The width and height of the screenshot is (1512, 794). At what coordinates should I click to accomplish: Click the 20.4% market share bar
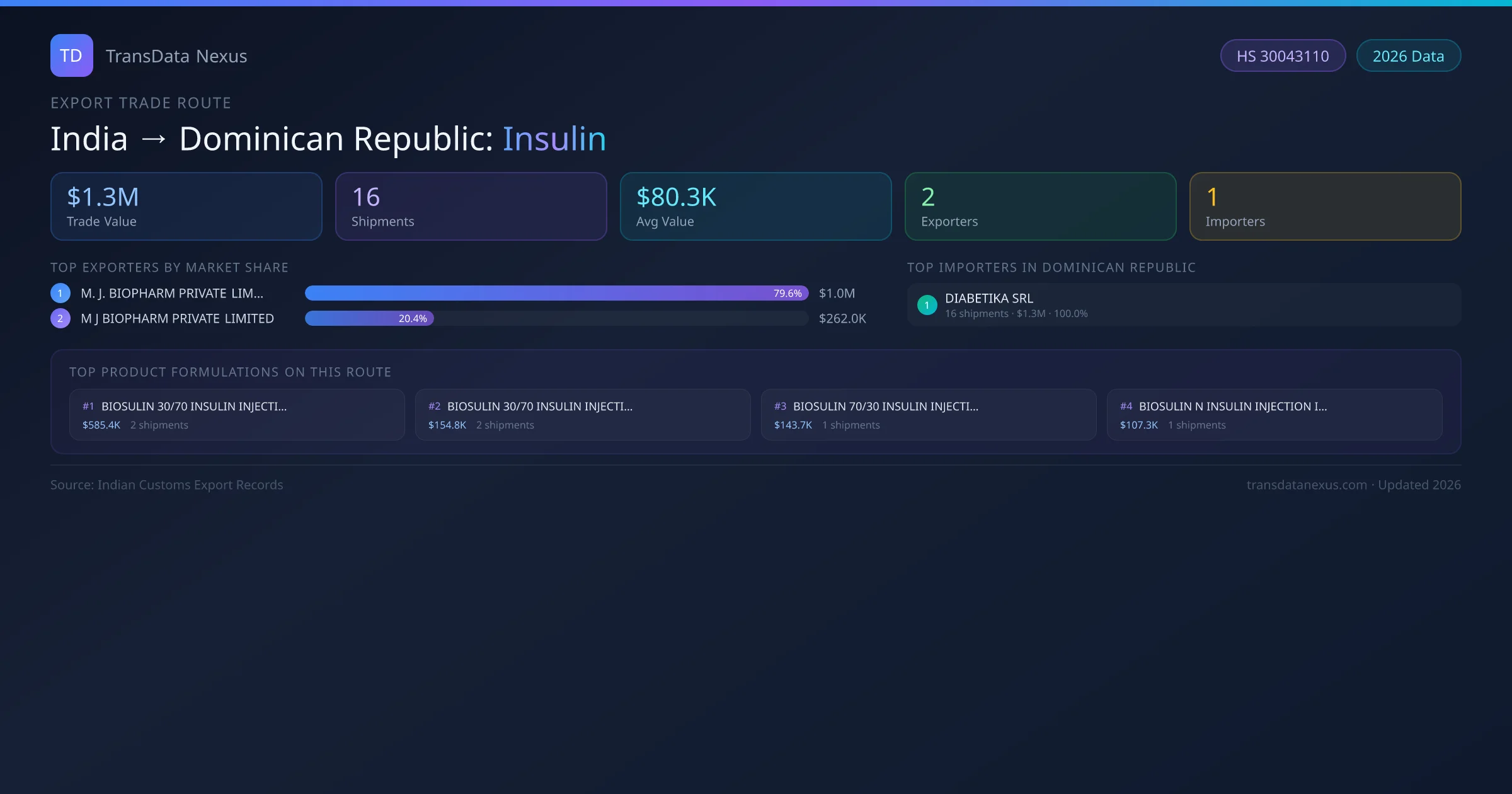[x=369, y=318]
